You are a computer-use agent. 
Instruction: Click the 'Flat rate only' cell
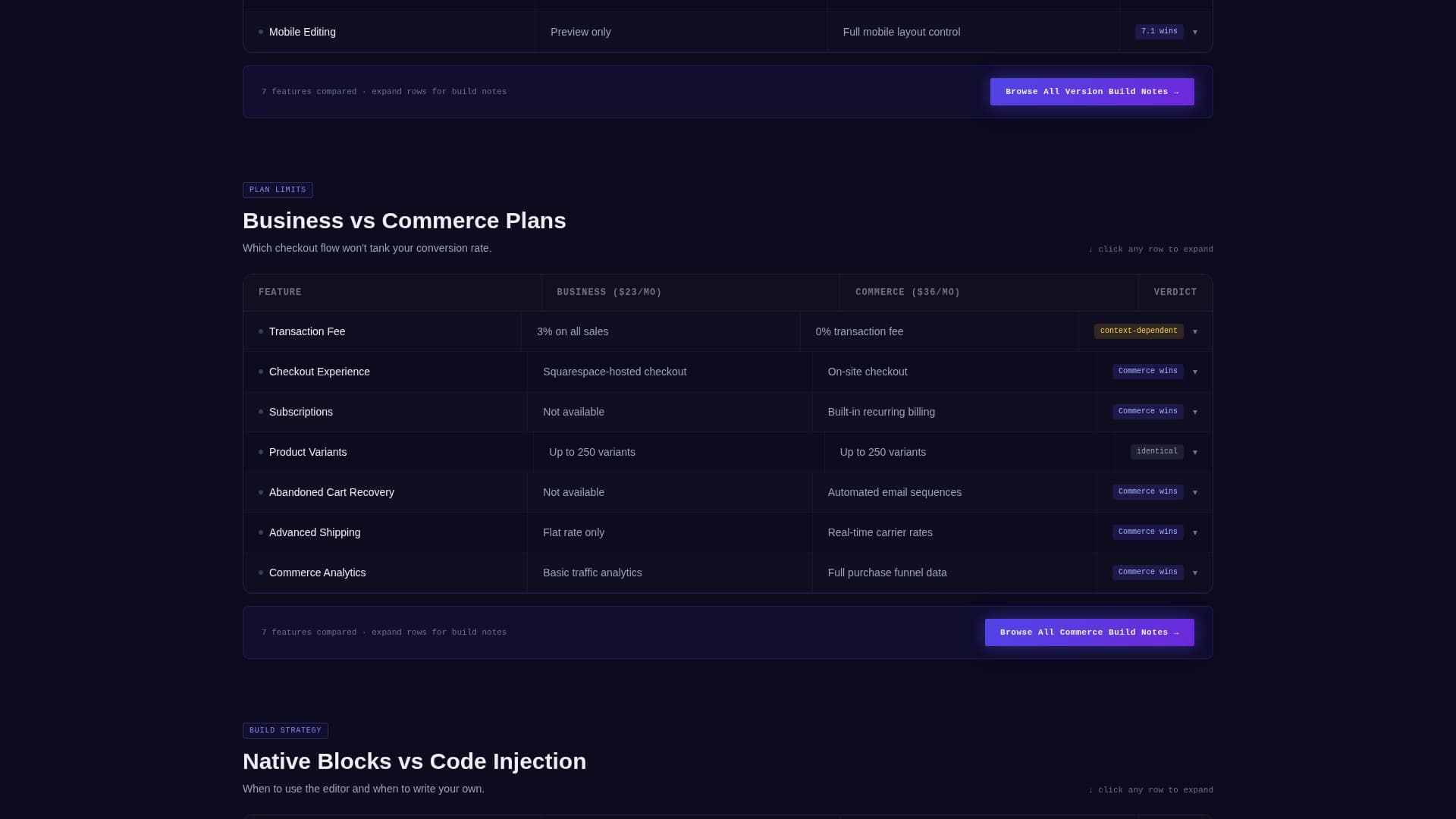tap(670, 532)
